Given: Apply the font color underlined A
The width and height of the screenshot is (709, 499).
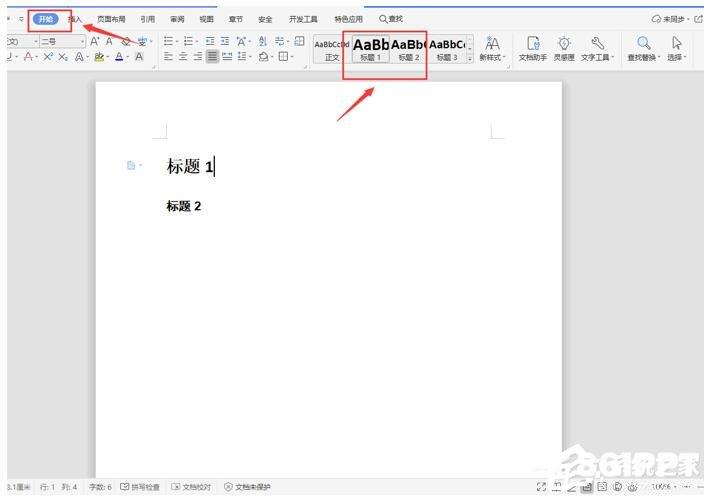Looking at the screenshot, I should 119,57.
